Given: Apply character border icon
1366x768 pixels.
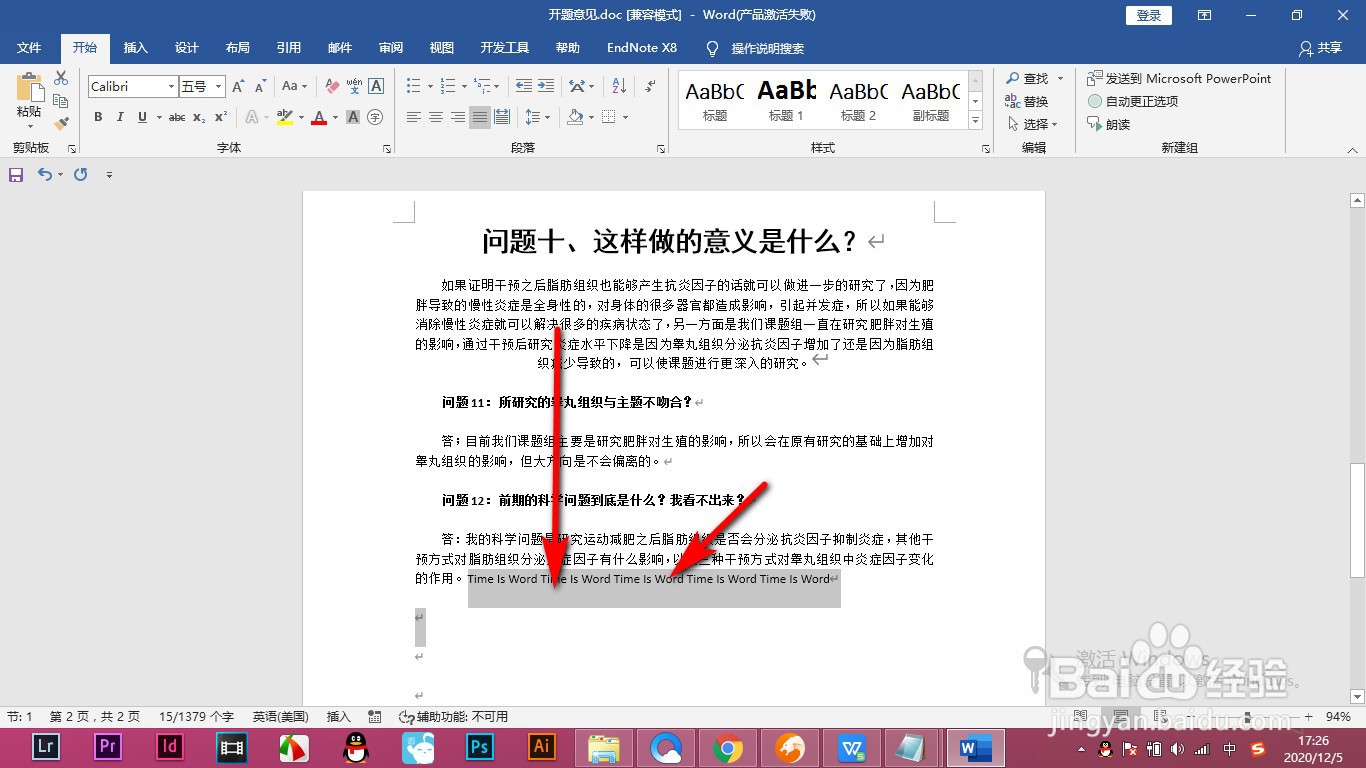Looking at the screenshot, I should [376, 87].
